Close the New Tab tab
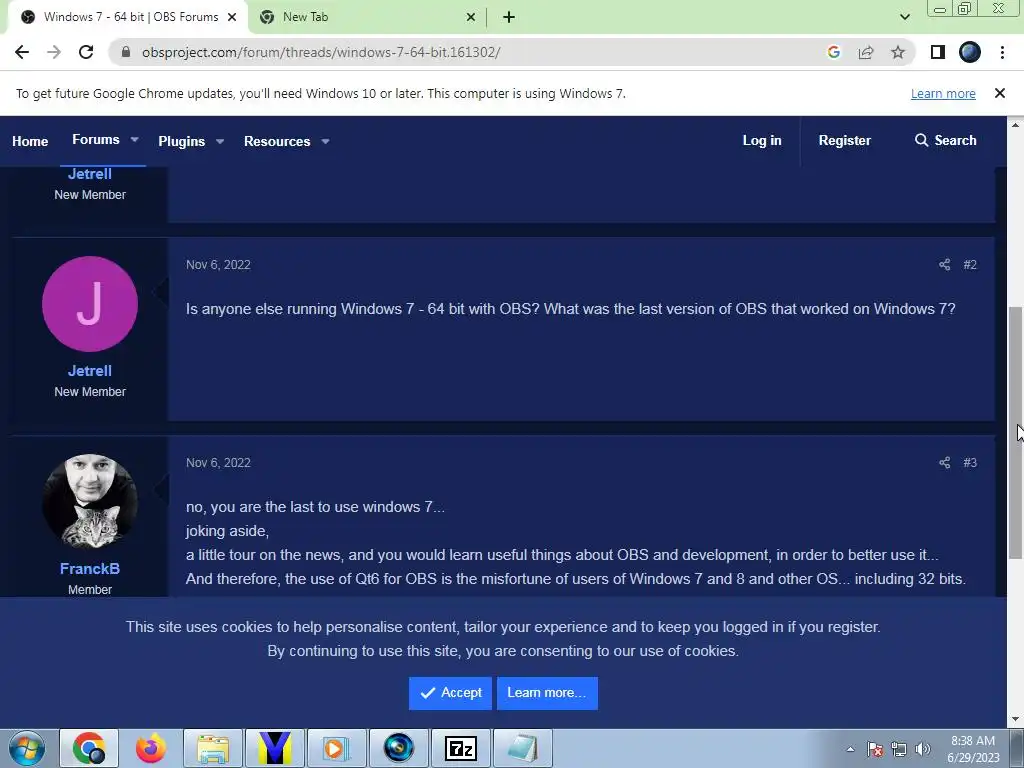This screenshot has width=1024, height=768. coord(471,17)
